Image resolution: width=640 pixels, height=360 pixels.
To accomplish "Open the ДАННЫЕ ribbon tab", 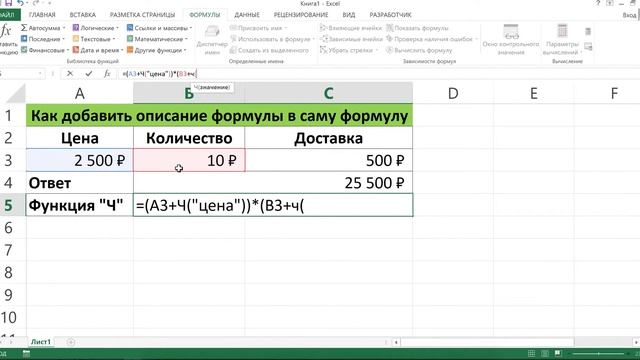I will point(247,15).
